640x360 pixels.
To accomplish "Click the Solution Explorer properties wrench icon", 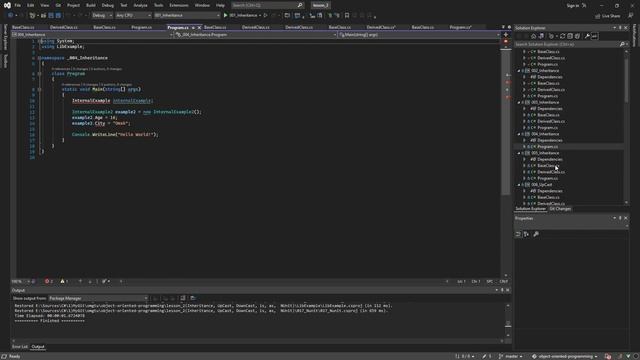I will (587, 36).
